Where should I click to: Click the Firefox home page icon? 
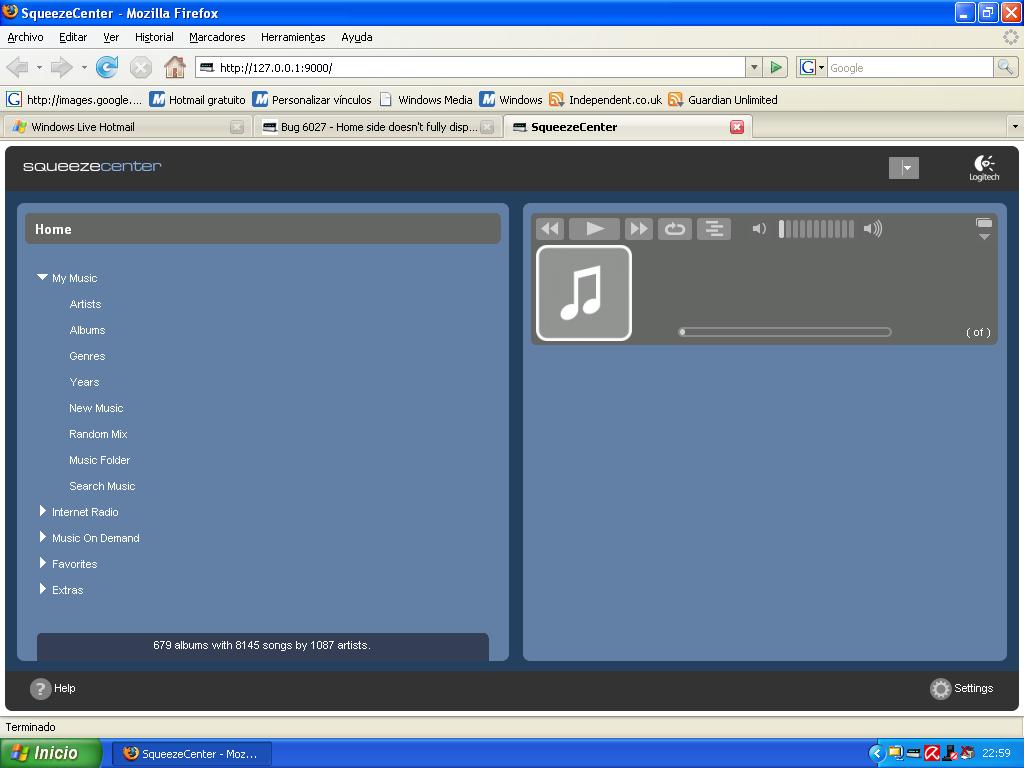(175, 68)
